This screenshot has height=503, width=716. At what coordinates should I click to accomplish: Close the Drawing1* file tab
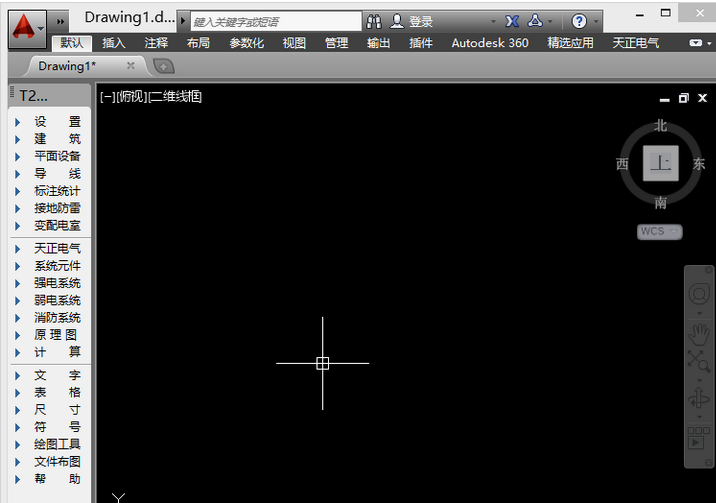[131, 66]
